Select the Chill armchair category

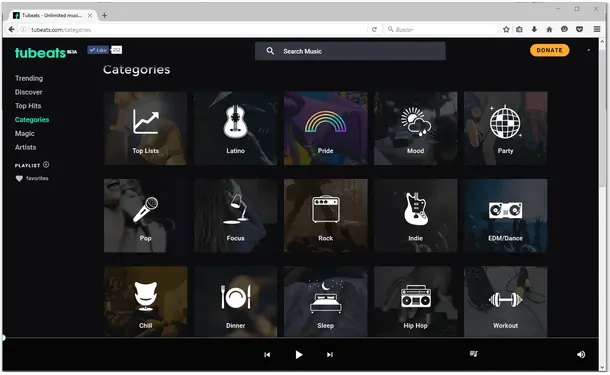coord(145,301)
